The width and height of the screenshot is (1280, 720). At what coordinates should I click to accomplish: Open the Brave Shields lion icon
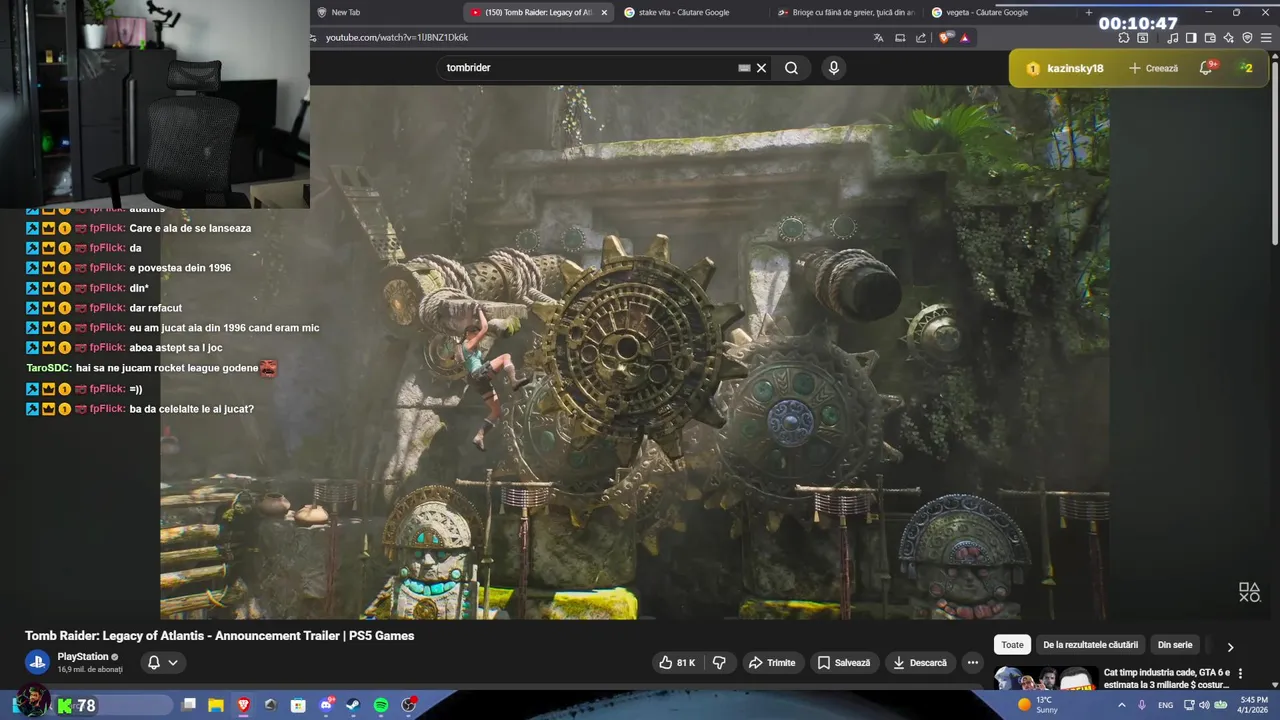[x=946, y=38]
